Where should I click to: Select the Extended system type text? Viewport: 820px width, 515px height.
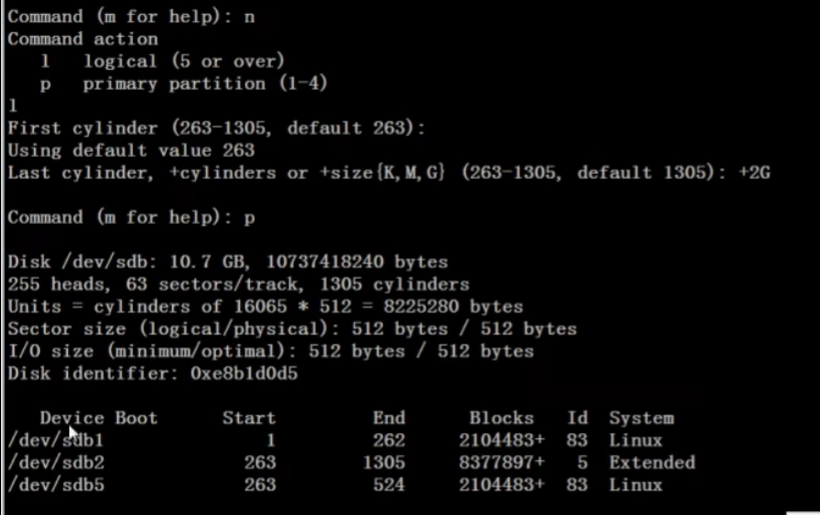(652, 463)
